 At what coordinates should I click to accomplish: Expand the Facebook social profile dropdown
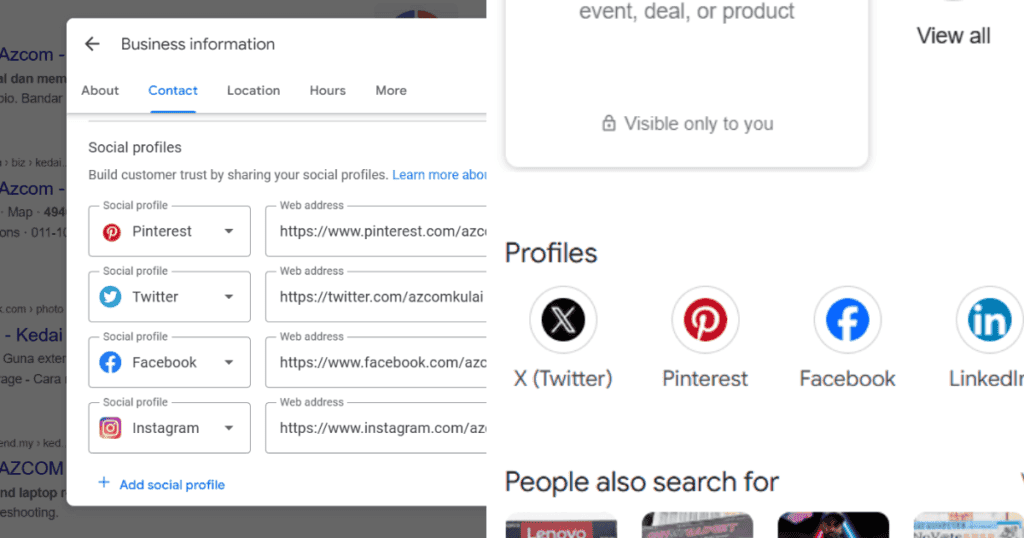pos(229,363)
